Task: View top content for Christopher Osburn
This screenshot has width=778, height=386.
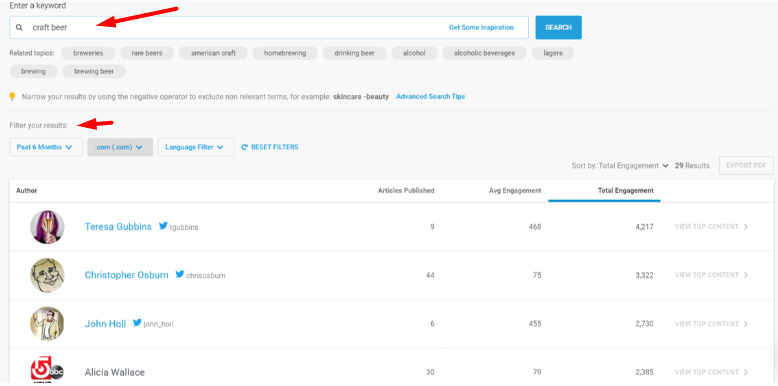Action: [x=712, y=275]
